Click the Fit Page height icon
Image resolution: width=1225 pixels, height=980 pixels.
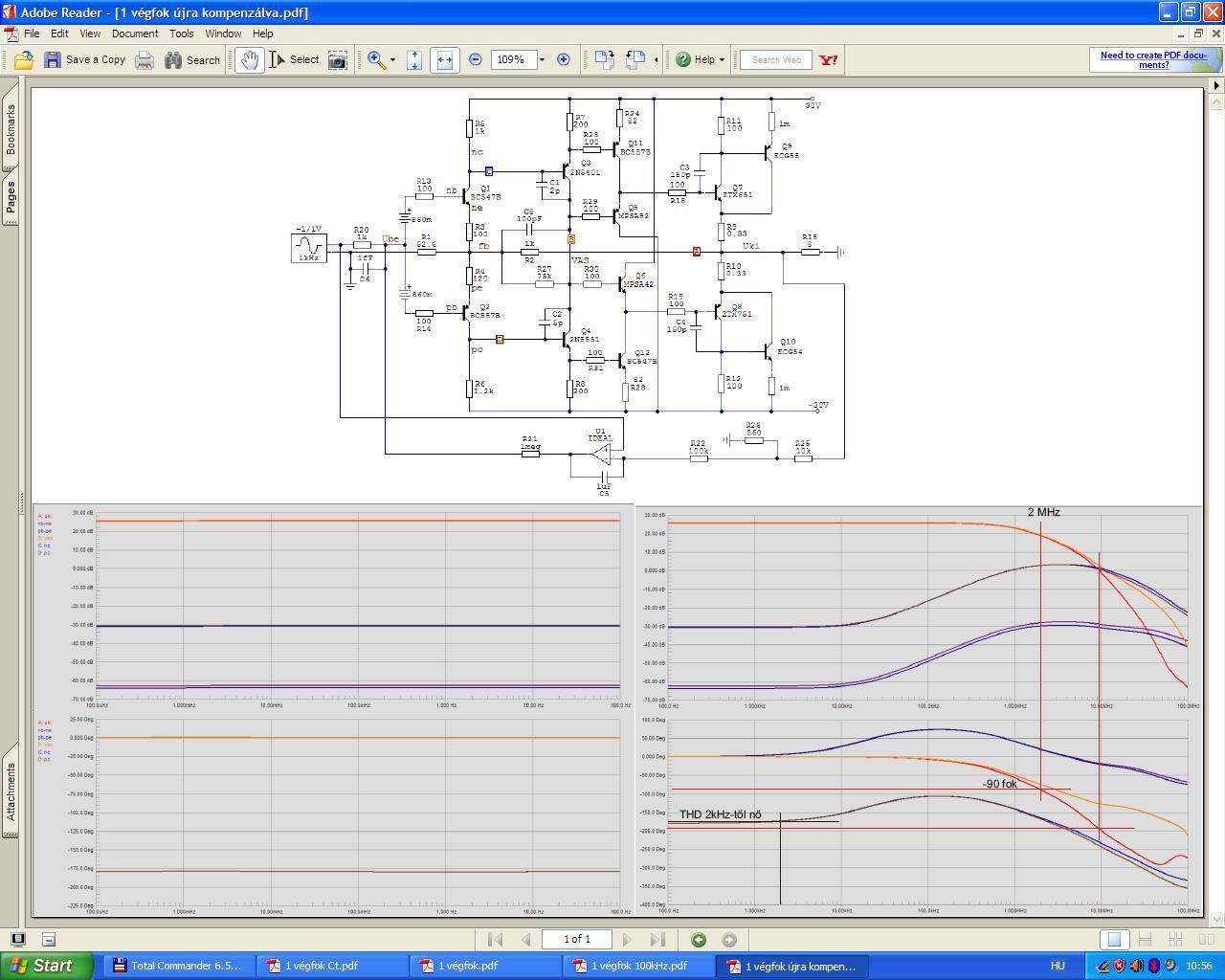414,60
